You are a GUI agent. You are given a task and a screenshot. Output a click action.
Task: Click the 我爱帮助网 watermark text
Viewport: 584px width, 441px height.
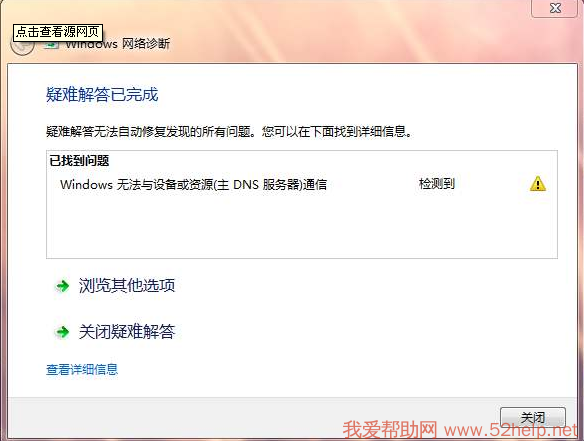tap(390, 430)
